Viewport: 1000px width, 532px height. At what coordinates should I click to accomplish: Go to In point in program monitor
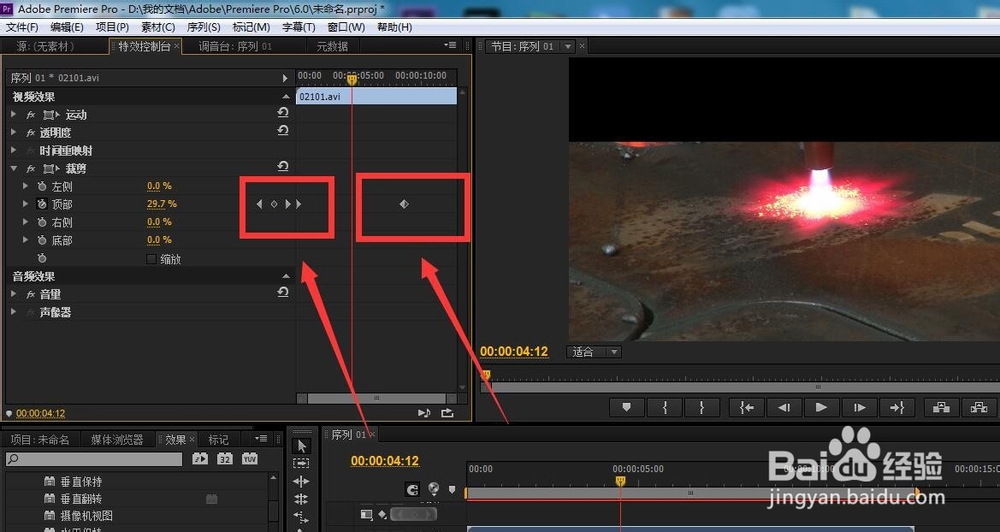point(746,407)
